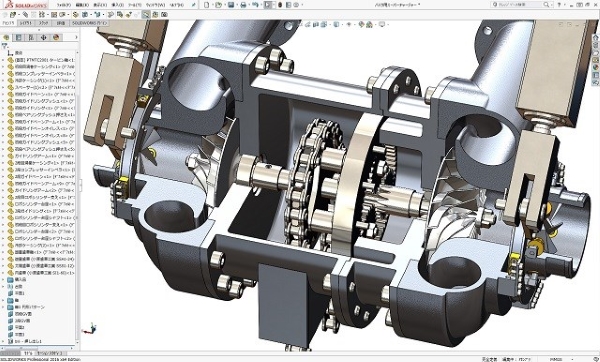Switch to the SOLIDWORKS Add-ins tab
This screenshot has width=600, height=362.
pyautogui.click(x=90, y=23)
